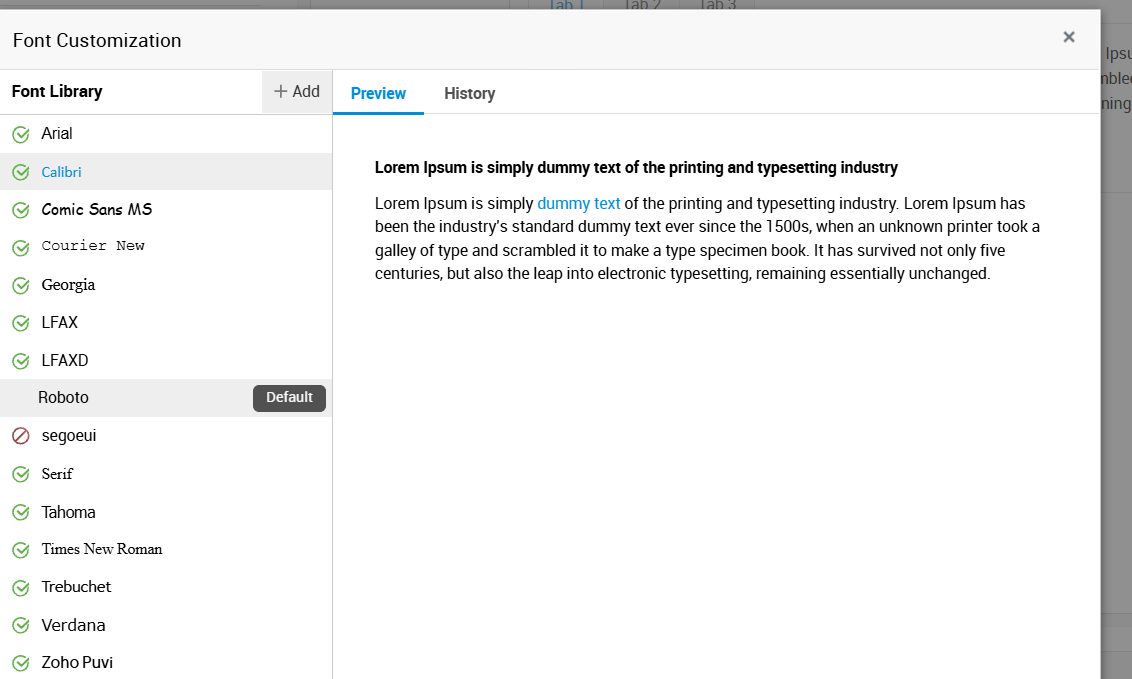The height and width of the screenshot is (679, 1132).
Task: Click the Default badge on Roboto
Action: [289, 398]
